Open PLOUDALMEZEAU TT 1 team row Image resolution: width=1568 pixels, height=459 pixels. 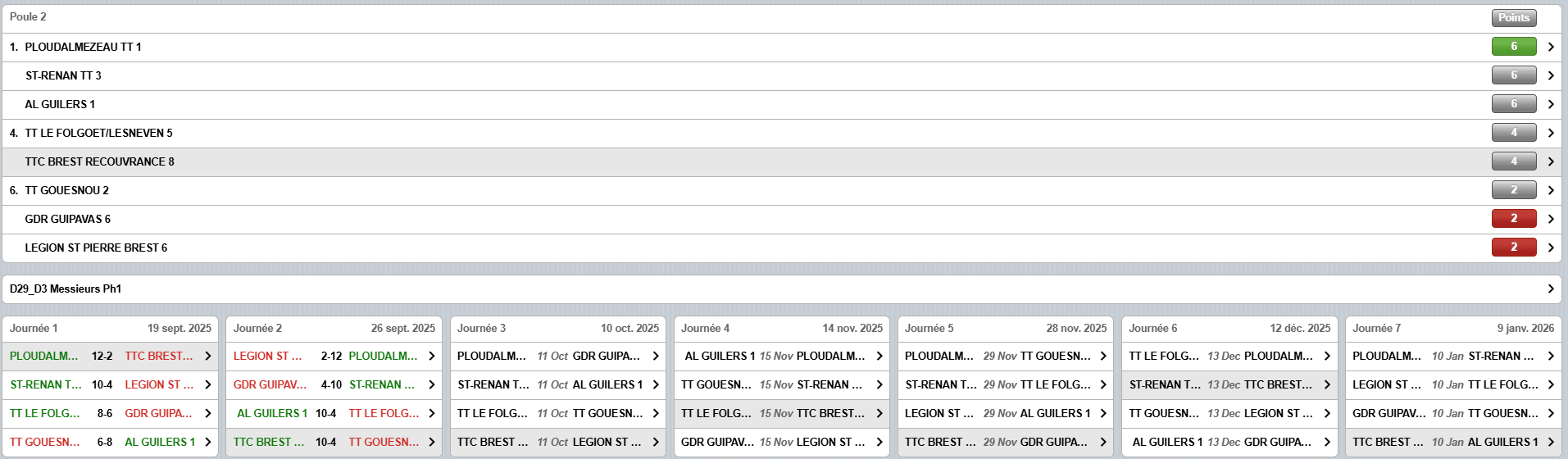[83, 48]
